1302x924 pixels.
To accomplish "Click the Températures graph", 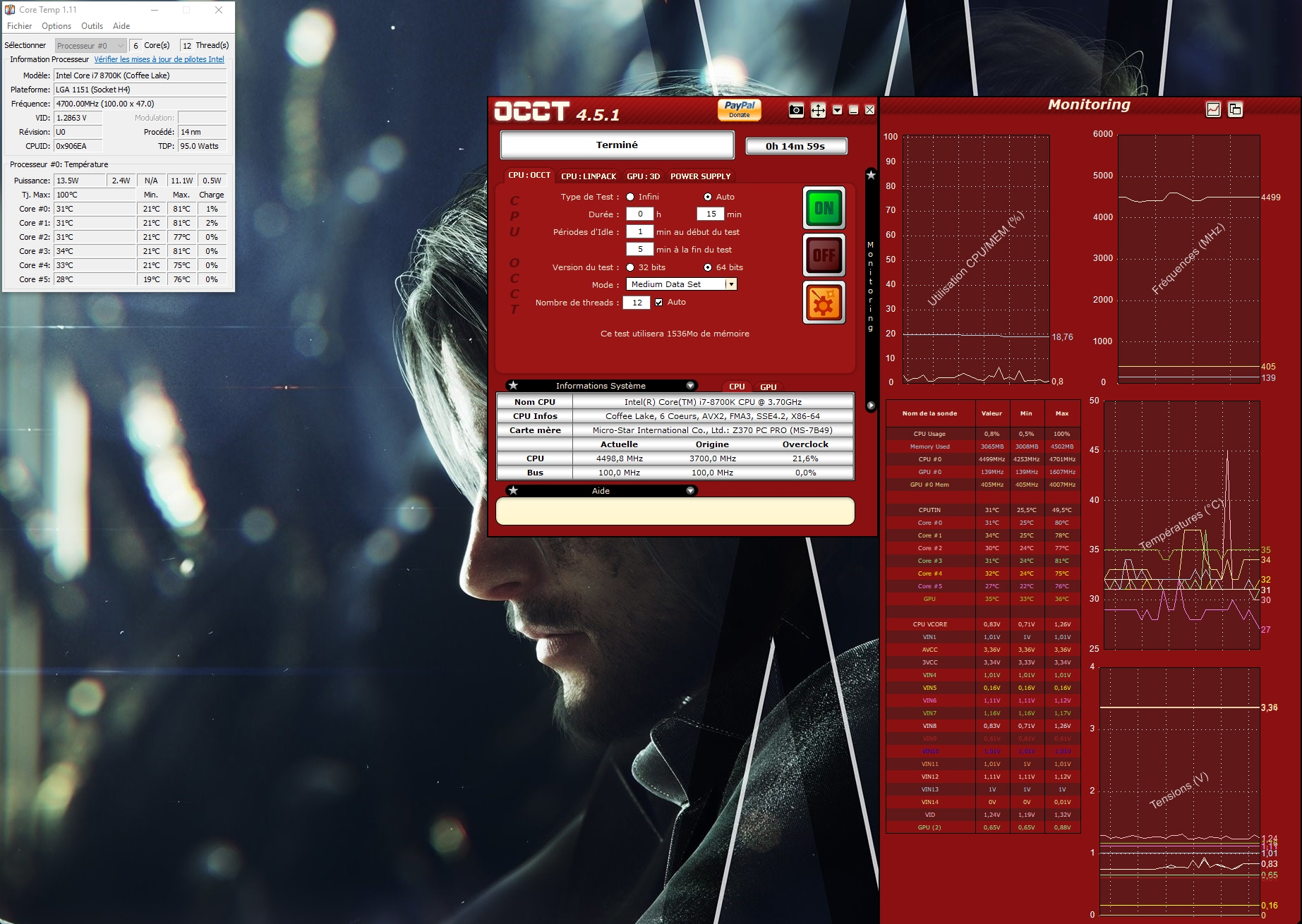I will [x=1182, y=525].
